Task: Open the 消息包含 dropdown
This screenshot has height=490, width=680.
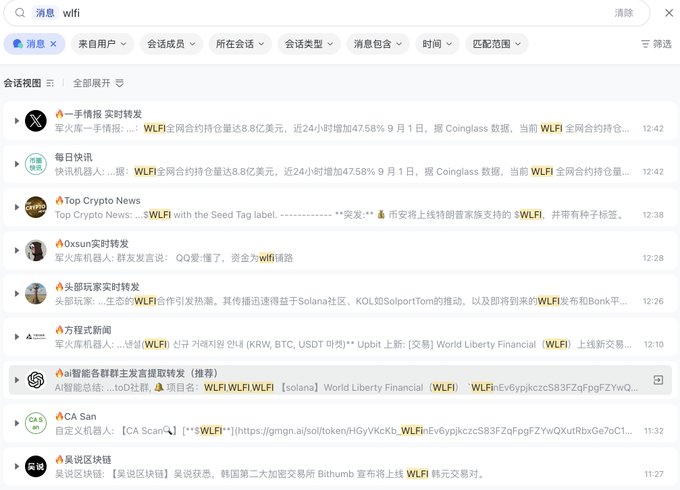Action: 378,44
